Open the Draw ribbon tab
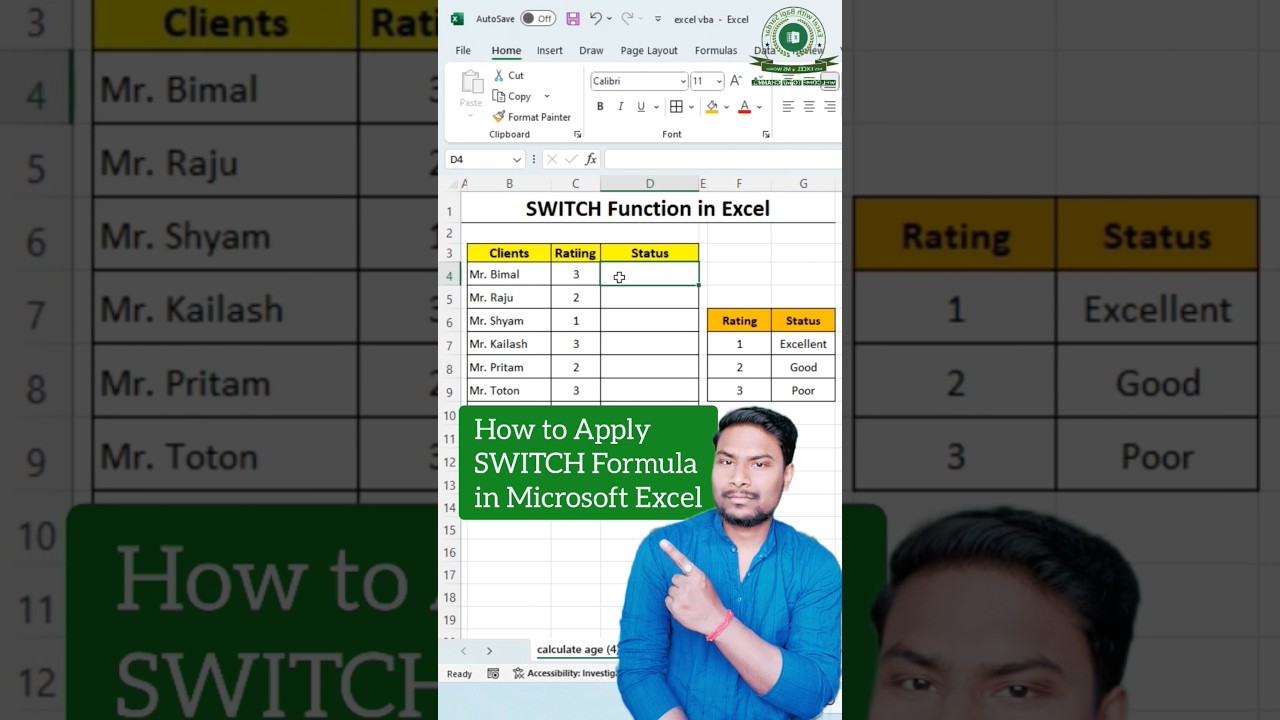Screen dimensions: 1280x720 pos(591,50)
